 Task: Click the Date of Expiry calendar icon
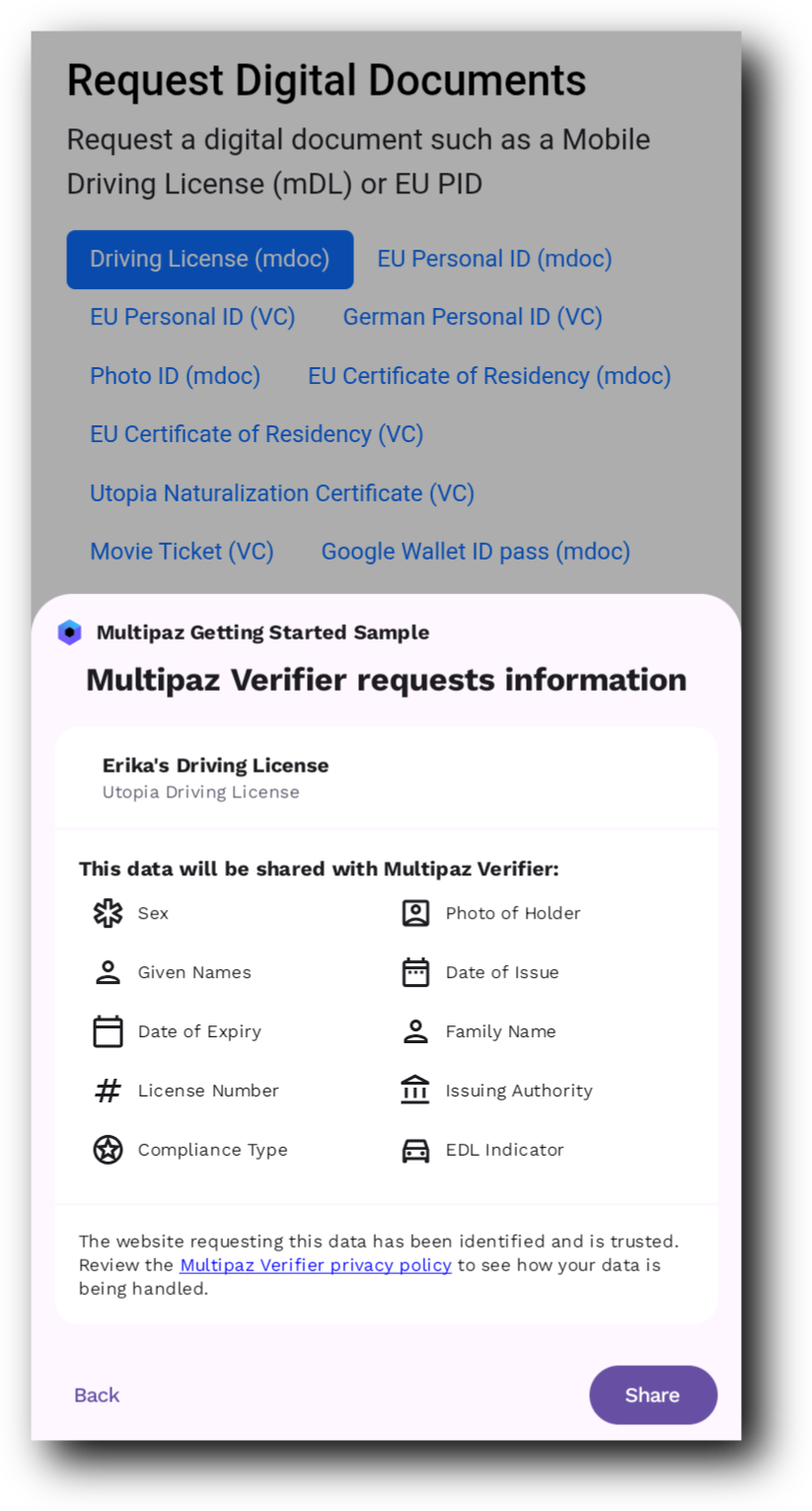108,1031
